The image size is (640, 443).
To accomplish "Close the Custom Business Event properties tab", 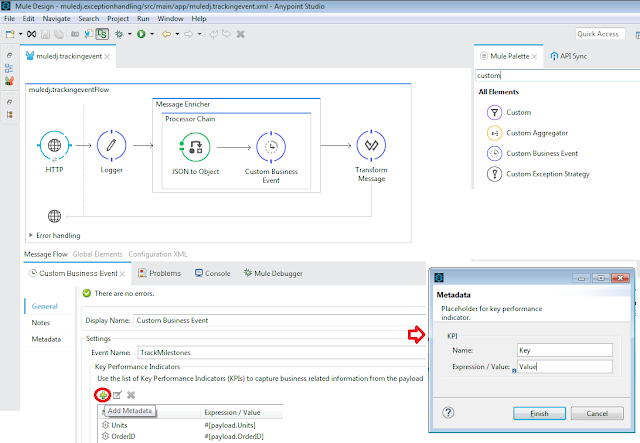I will click(x=122, y=274).
